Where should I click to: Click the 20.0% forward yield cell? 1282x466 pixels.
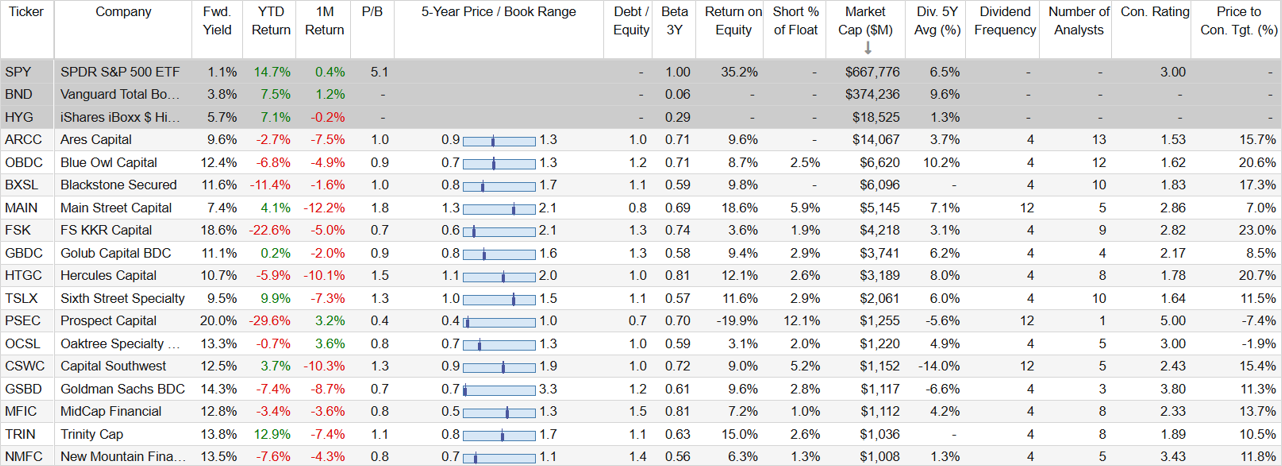(x=219, y=321)
